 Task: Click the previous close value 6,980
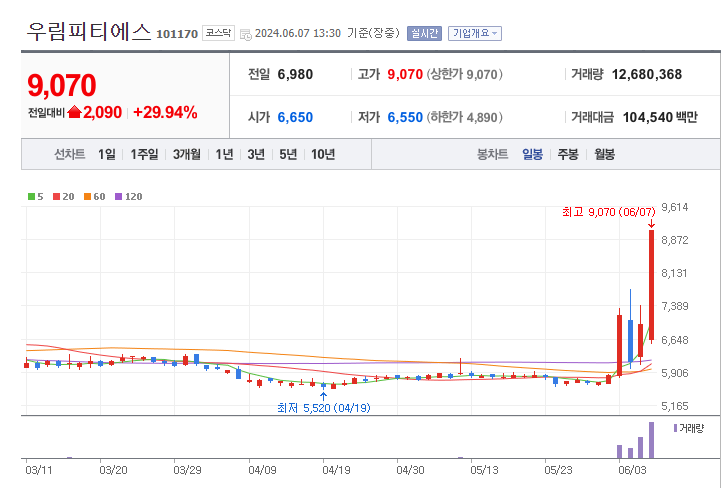click(x=295, y=75)
